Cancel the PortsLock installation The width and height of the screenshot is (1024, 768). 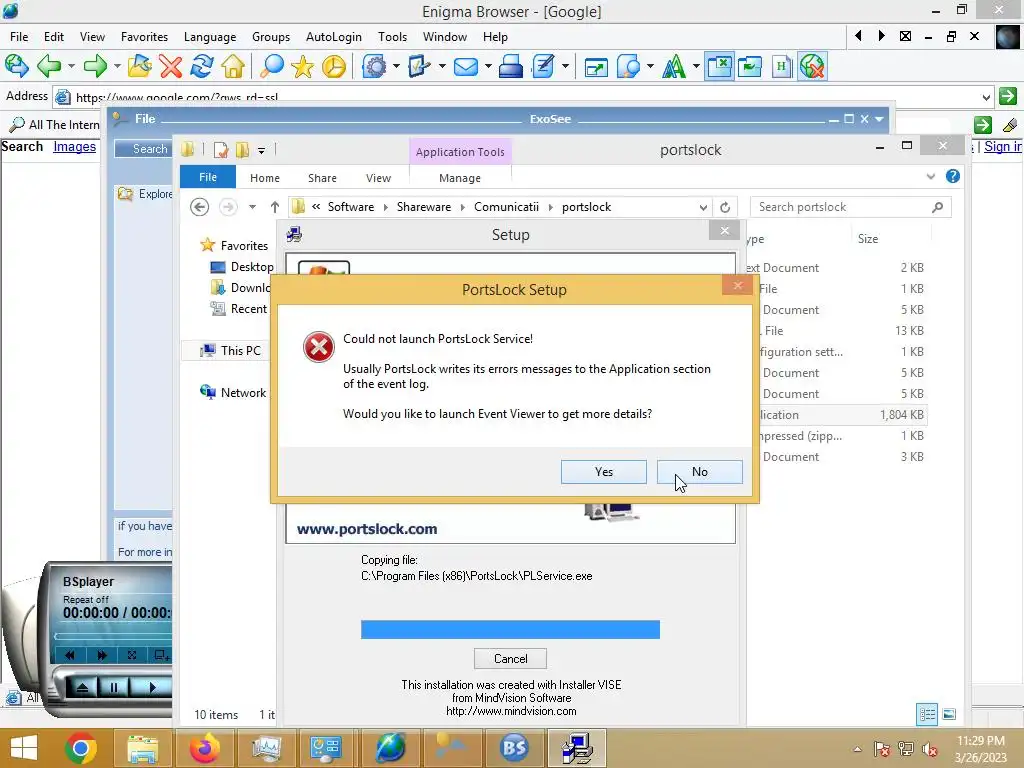[x=510, y=658]
